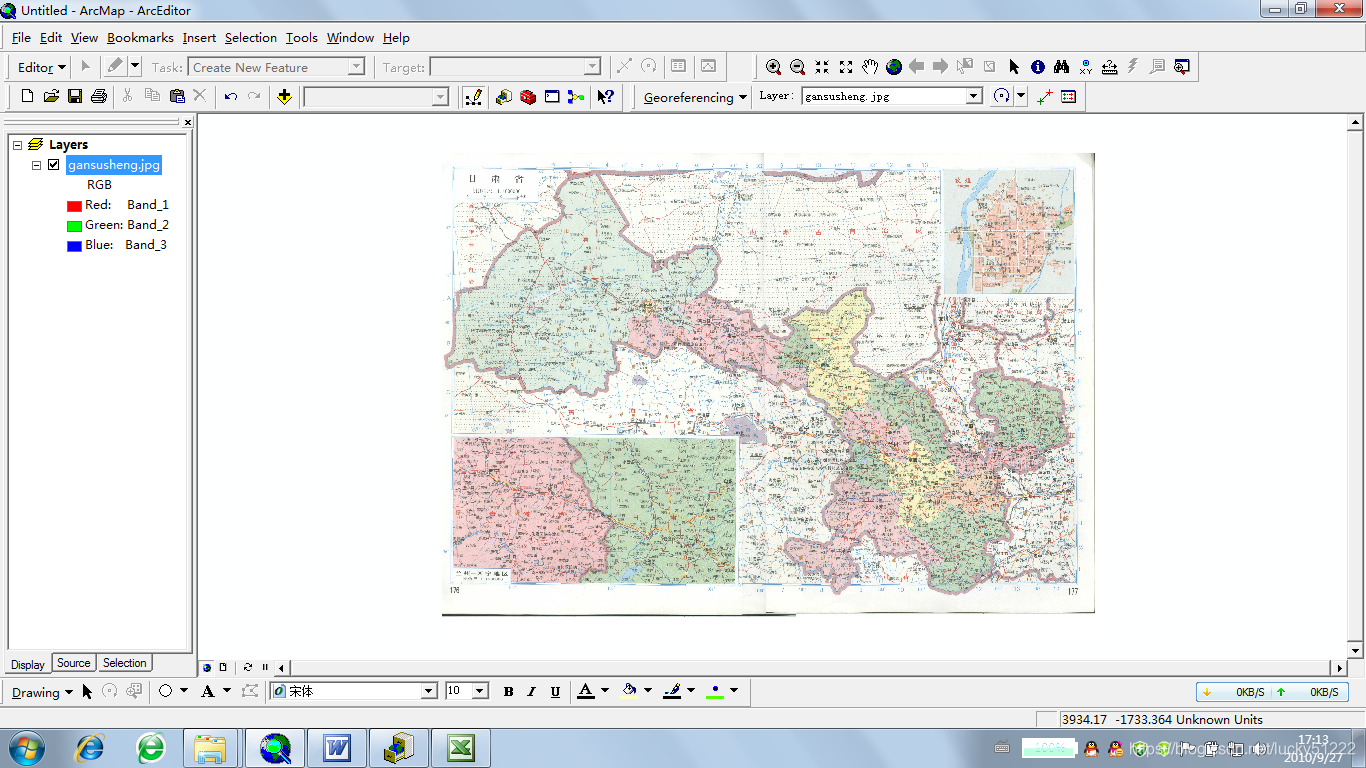Zoom to Full Extent globe icon
This screenshot has height=768, width=1366.
tap(894, 67)
